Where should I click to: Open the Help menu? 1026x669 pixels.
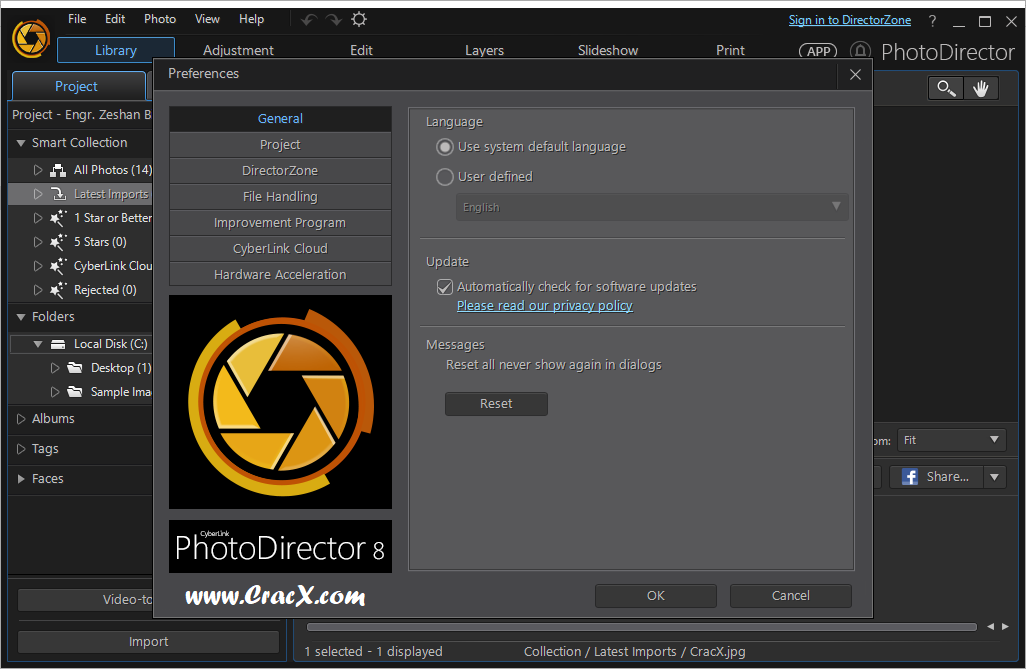252,19
